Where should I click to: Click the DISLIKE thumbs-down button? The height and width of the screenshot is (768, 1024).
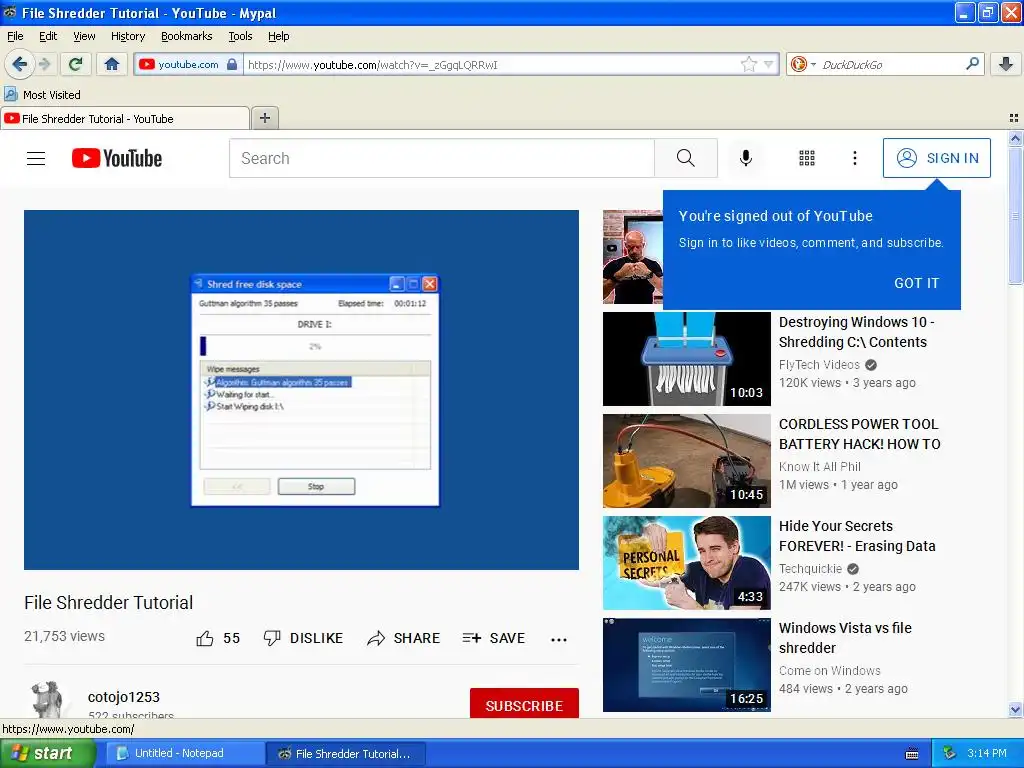303,638
